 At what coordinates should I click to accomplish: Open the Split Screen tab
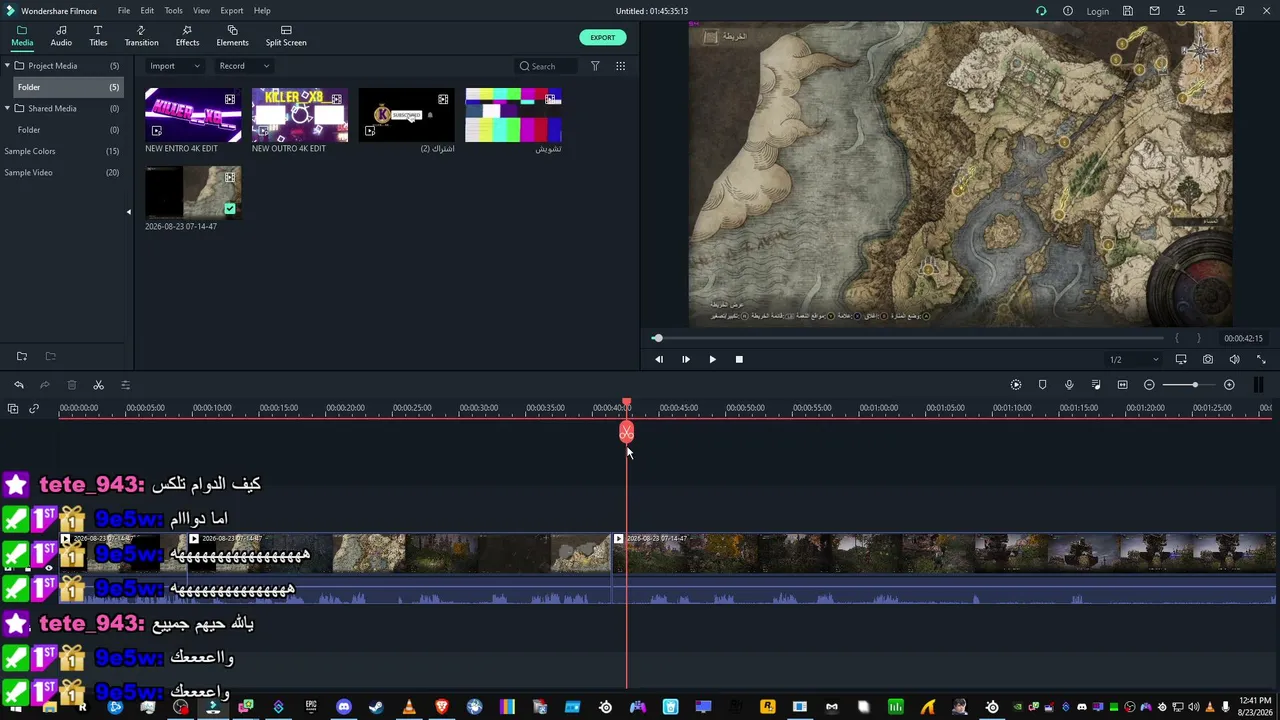pos(286,36)
